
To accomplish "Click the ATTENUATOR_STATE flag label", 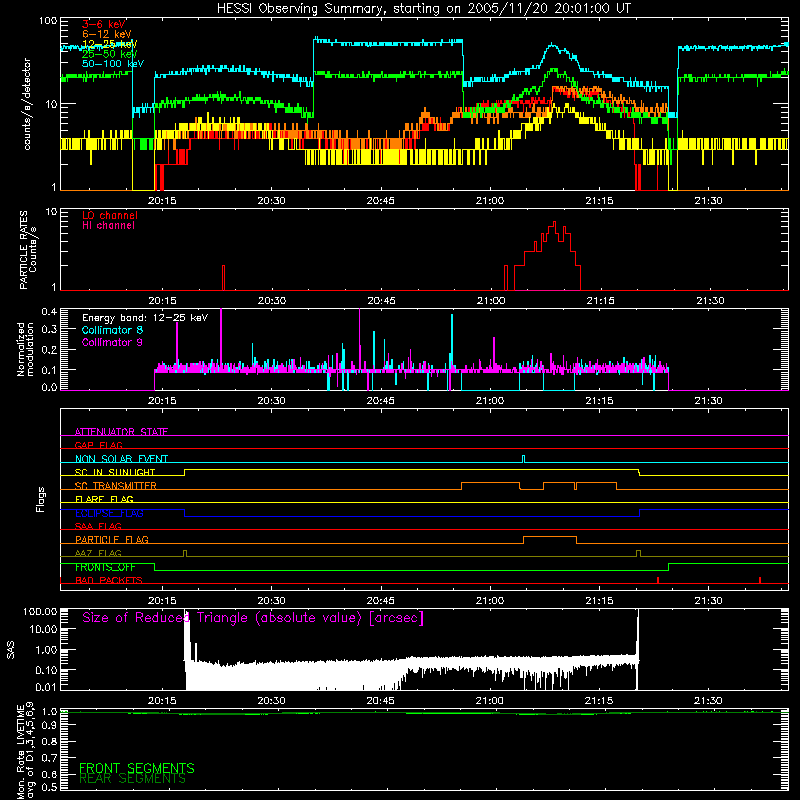I will pos(121,432).
